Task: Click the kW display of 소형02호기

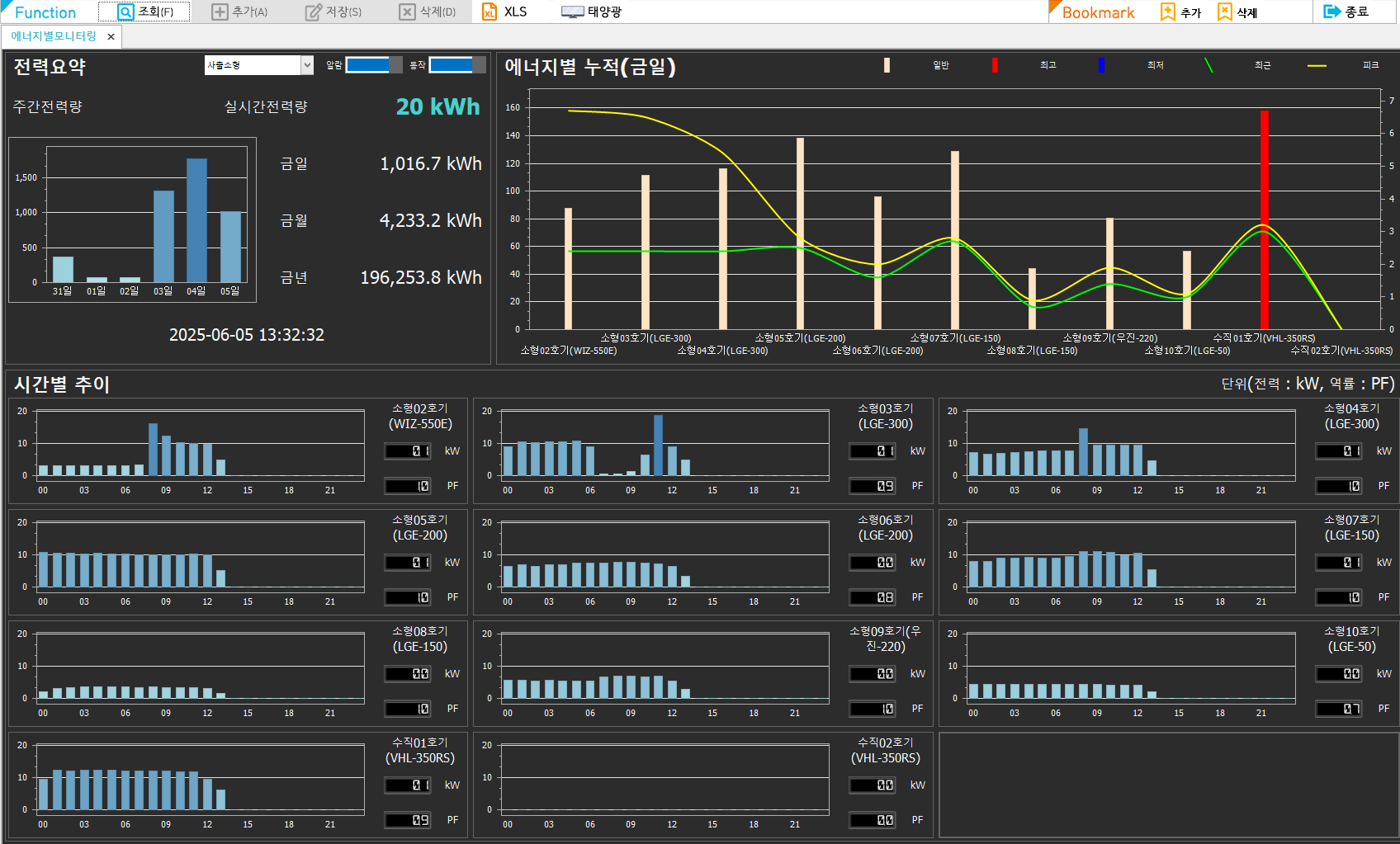Action: click(x=409, y=451)
